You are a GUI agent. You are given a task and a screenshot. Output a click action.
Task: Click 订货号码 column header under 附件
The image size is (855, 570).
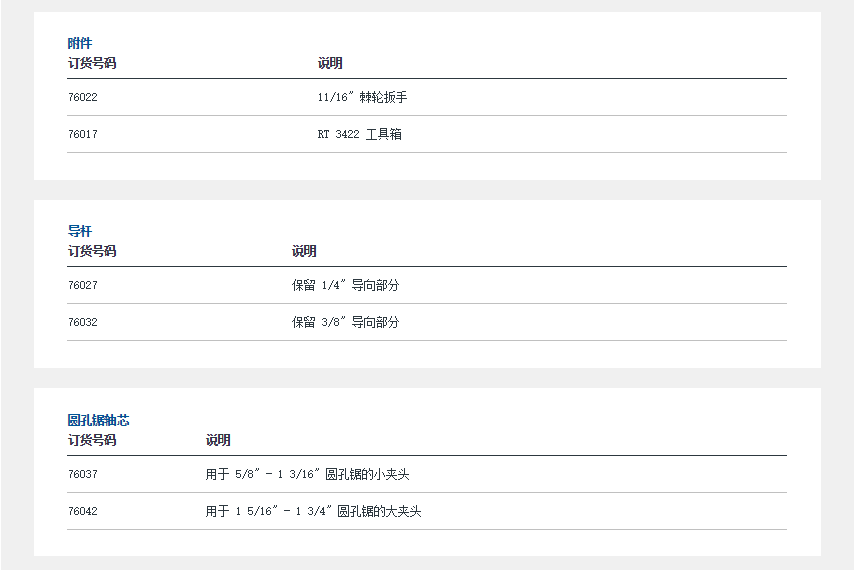(x=92, y=63)
